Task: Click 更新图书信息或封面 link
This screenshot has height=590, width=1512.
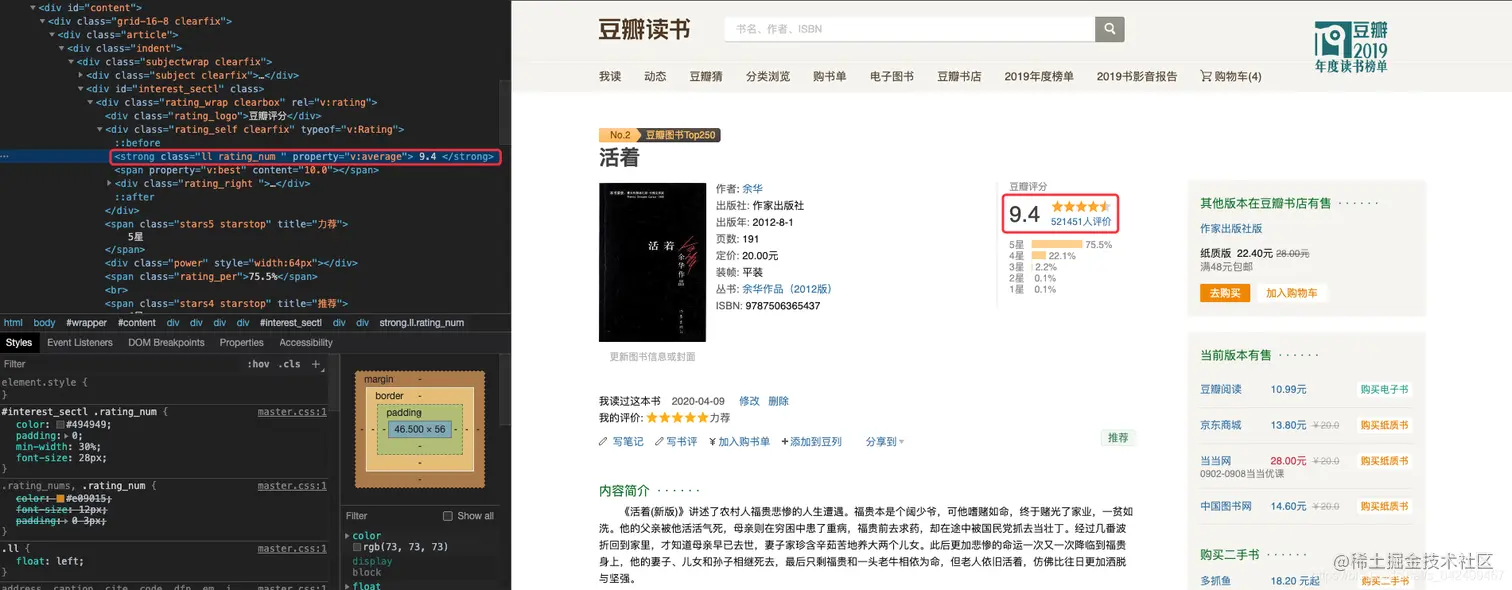Action: [652, 356]
